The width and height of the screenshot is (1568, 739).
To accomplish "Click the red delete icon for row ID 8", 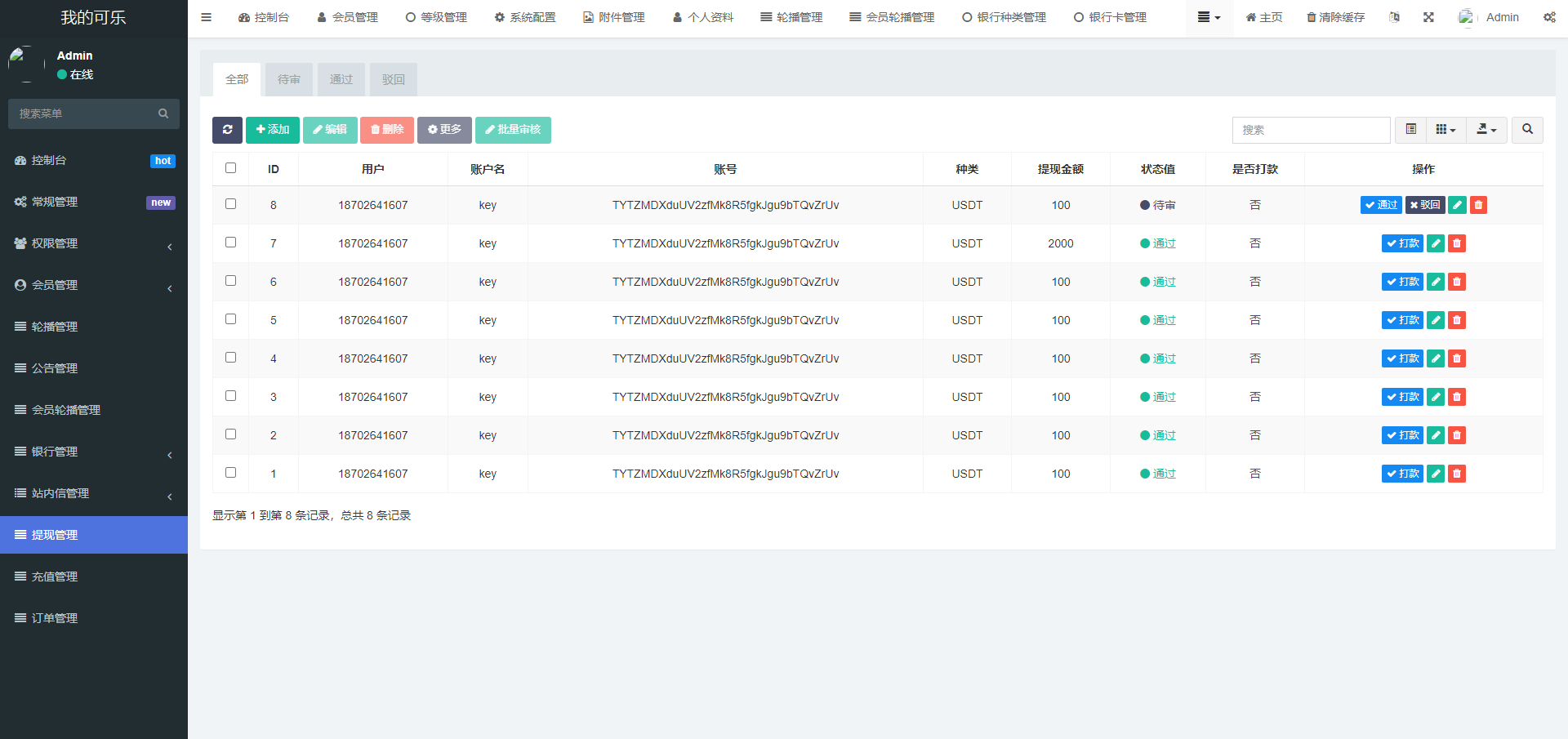I will point(1478,205).
